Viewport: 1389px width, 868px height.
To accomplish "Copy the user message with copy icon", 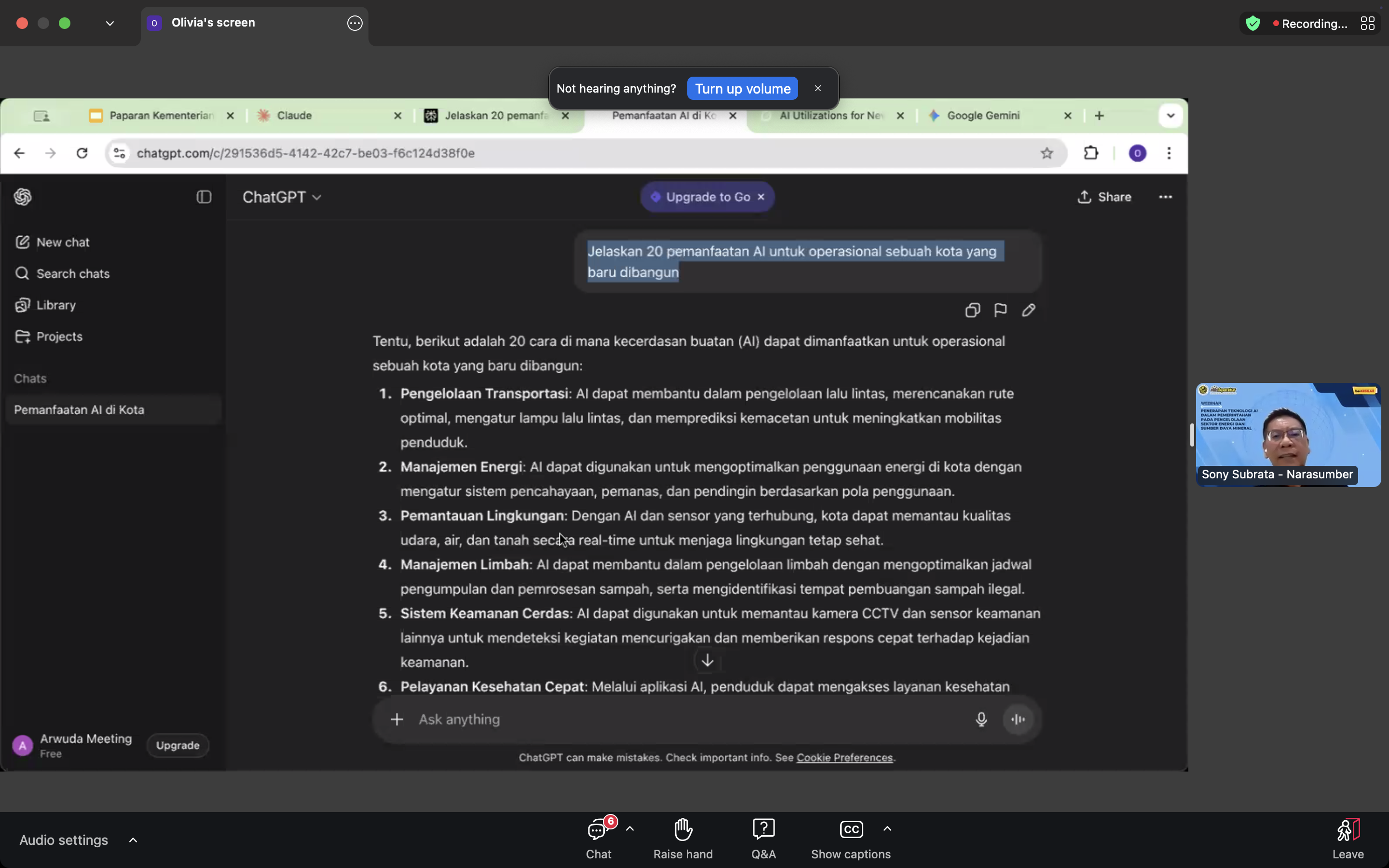I will (x=972, y=311).
